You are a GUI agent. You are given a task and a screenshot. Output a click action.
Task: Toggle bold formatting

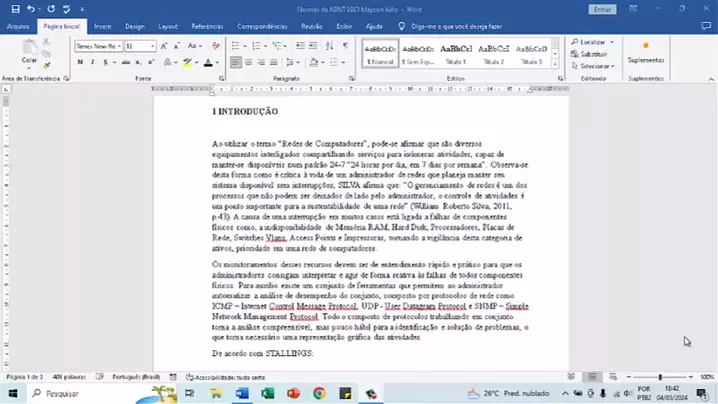80,62
